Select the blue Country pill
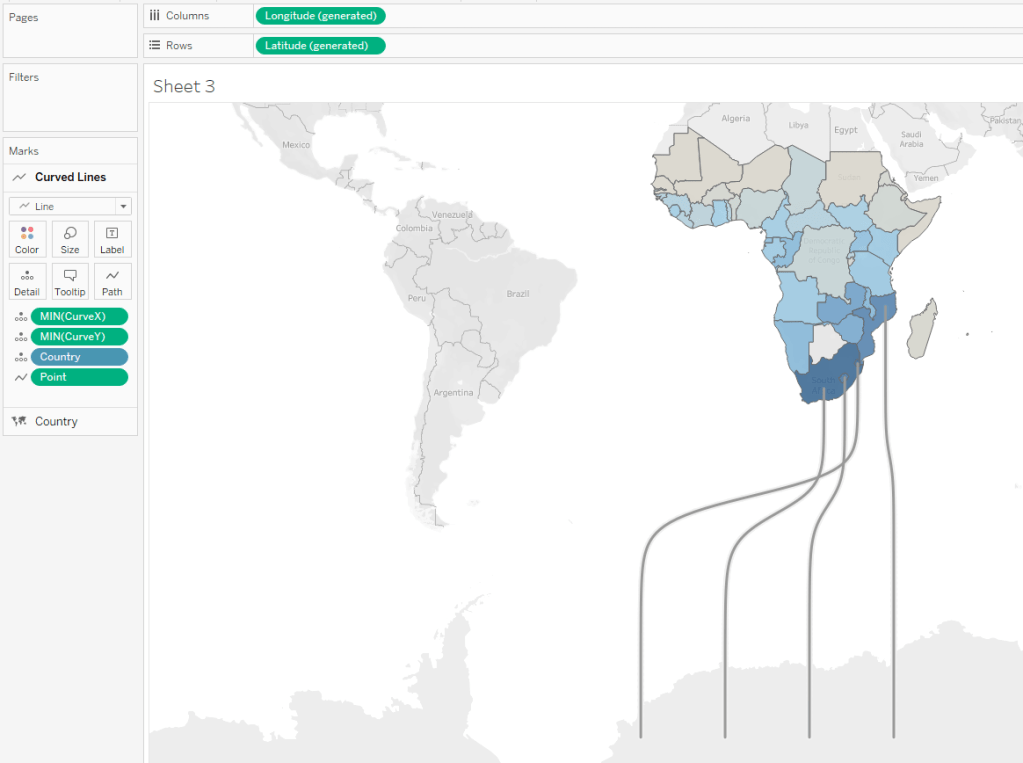 click(79, 357)
